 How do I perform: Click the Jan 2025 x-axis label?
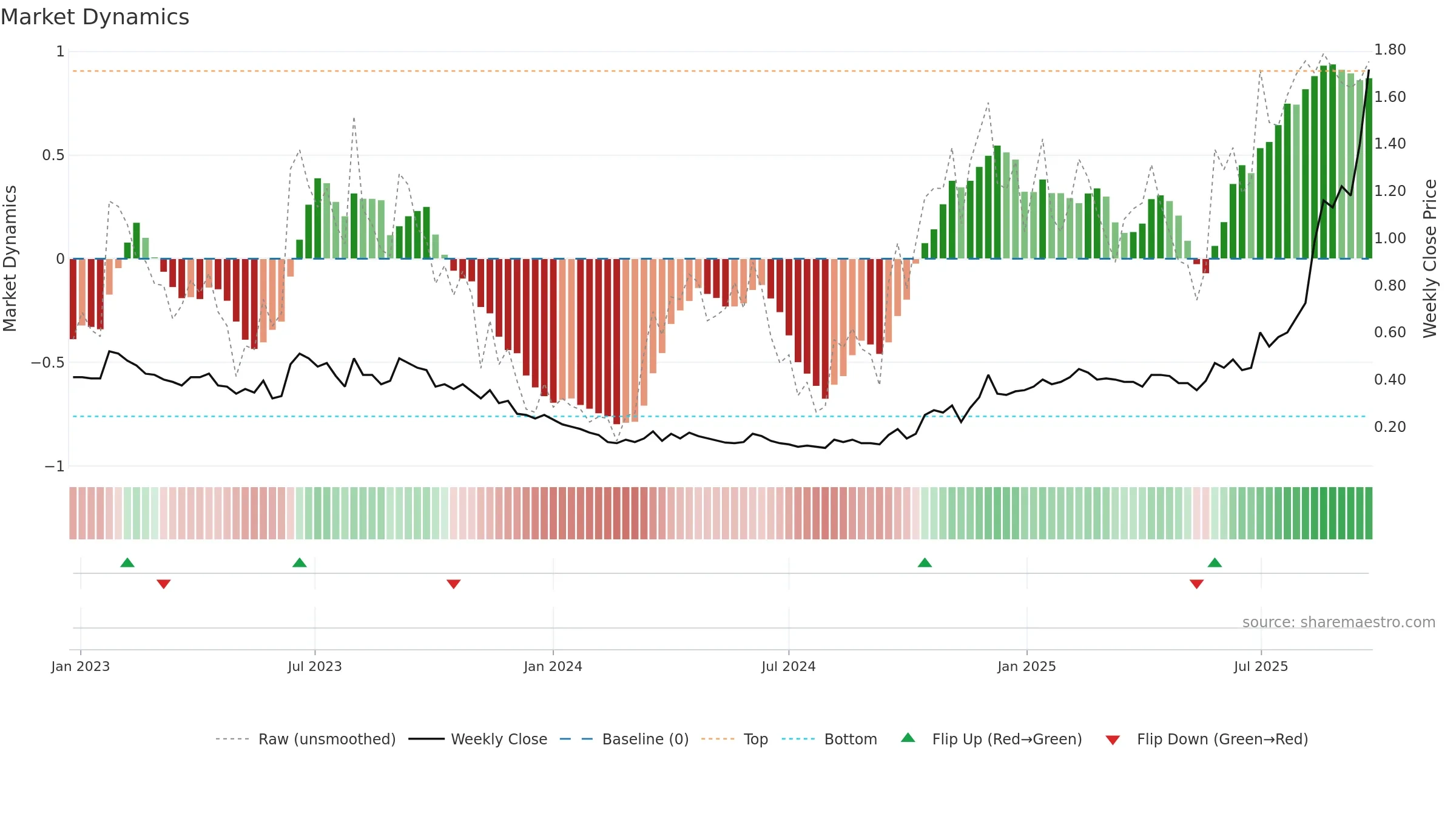click(1027, 667)
